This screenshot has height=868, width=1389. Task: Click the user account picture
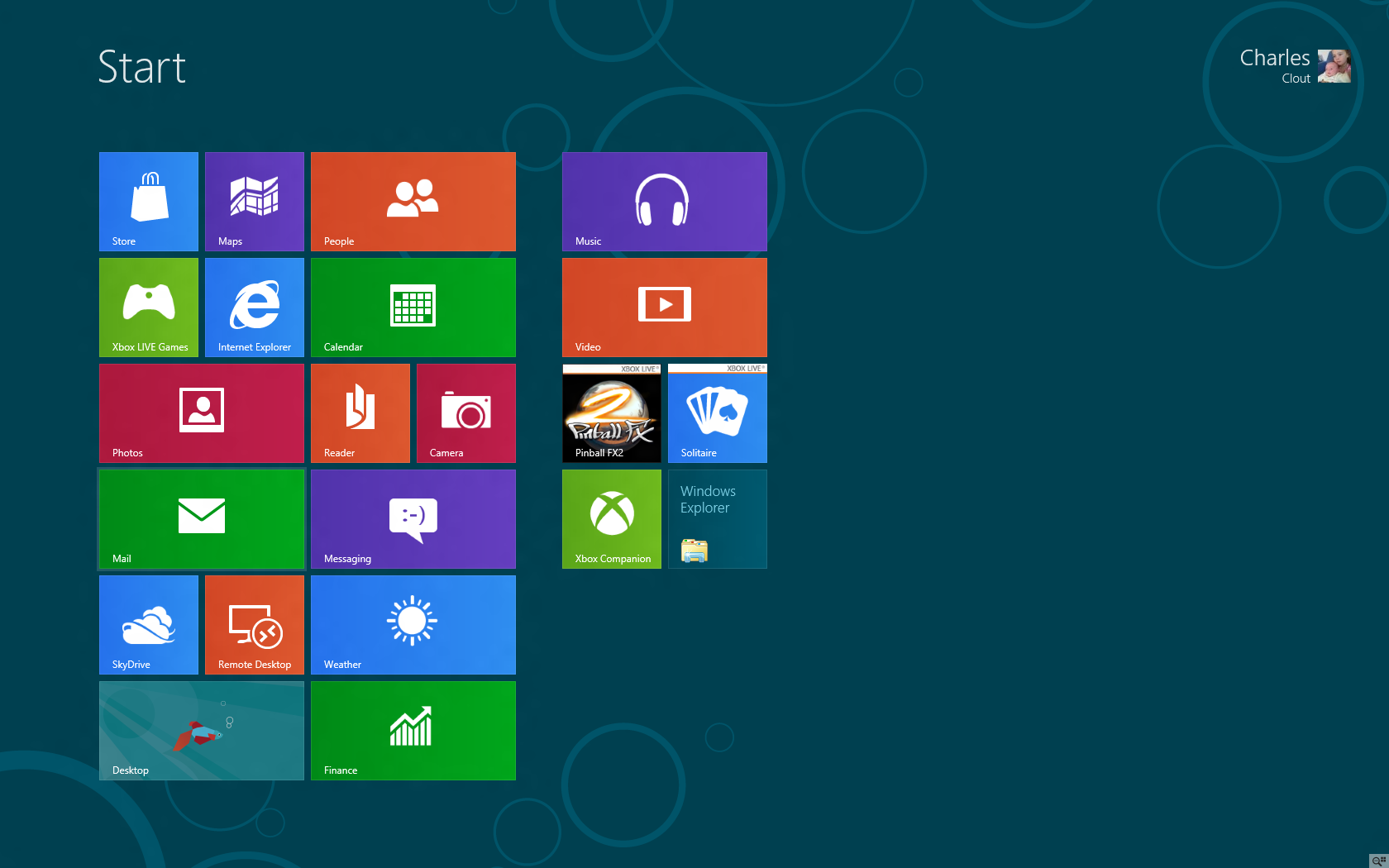click(x=1334, y=66)
